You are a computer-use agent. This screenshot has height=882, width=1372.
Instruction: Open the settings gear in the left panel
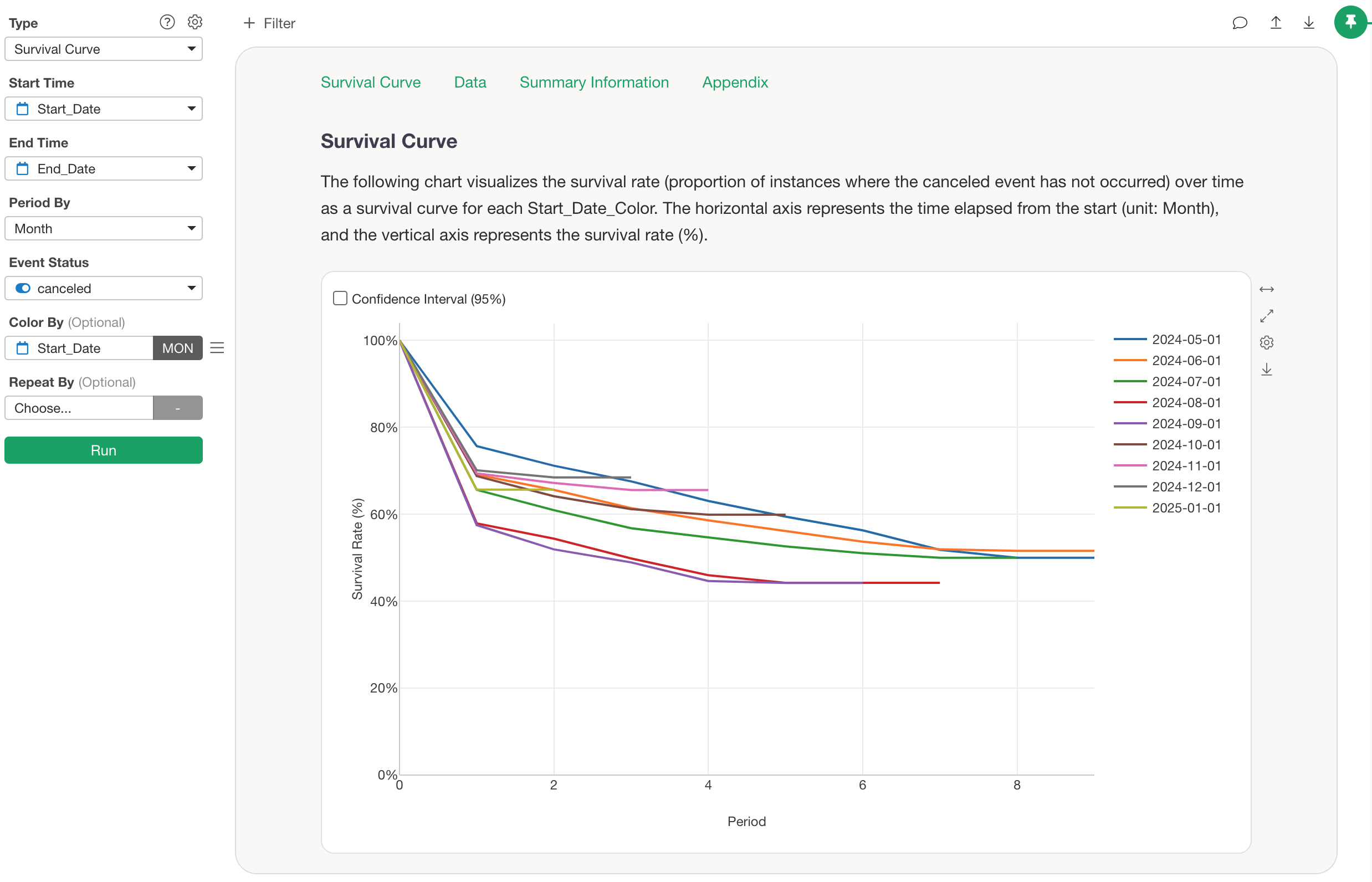click(x=194, y=22)
